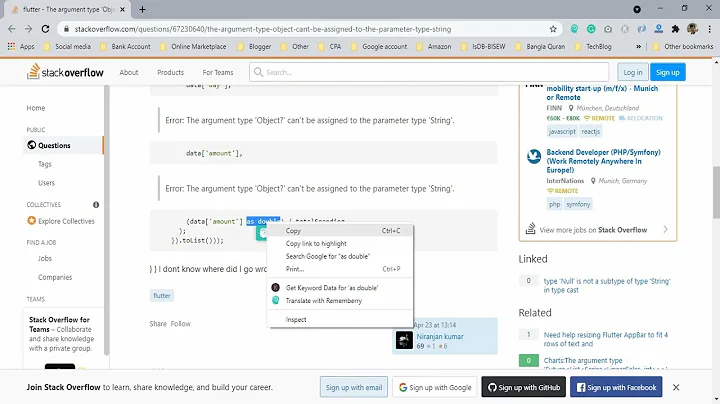Open the Social media bookmark folder
This screenshot has height=404, width=720.
coord(67,46)
